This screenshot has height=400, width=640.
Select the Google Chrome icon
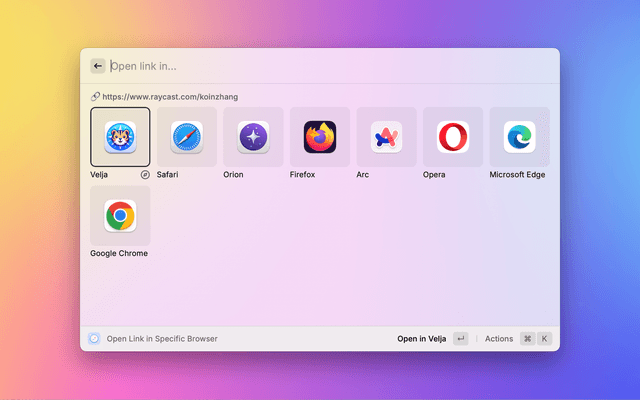coord(120,215)
